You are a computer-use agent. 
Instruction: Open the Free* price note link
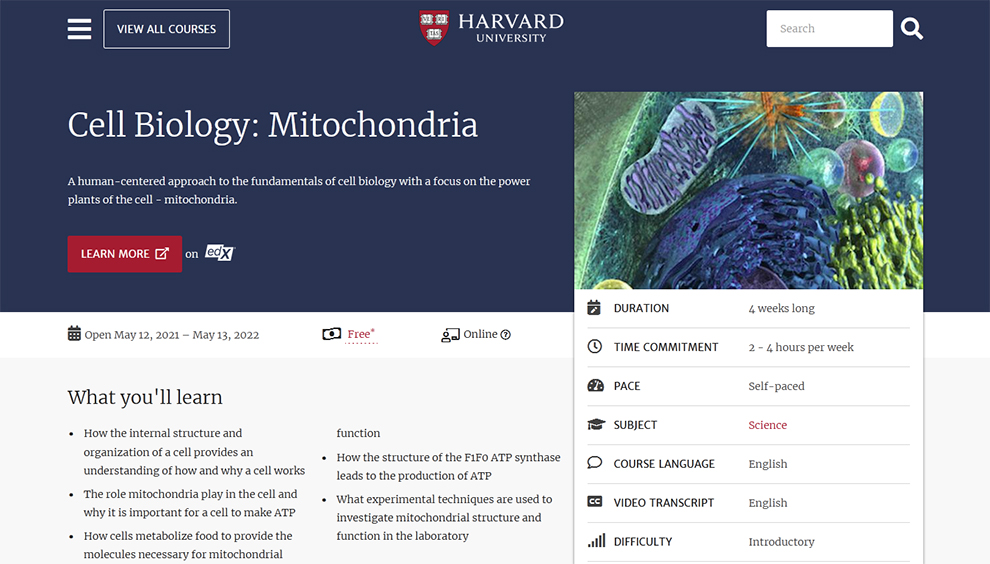click(361, 334)
